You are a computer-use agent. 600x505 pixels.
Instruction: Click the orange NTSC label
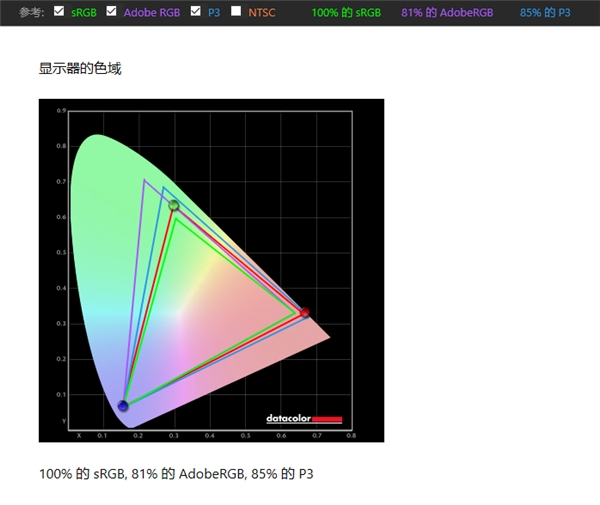[262, 13]
